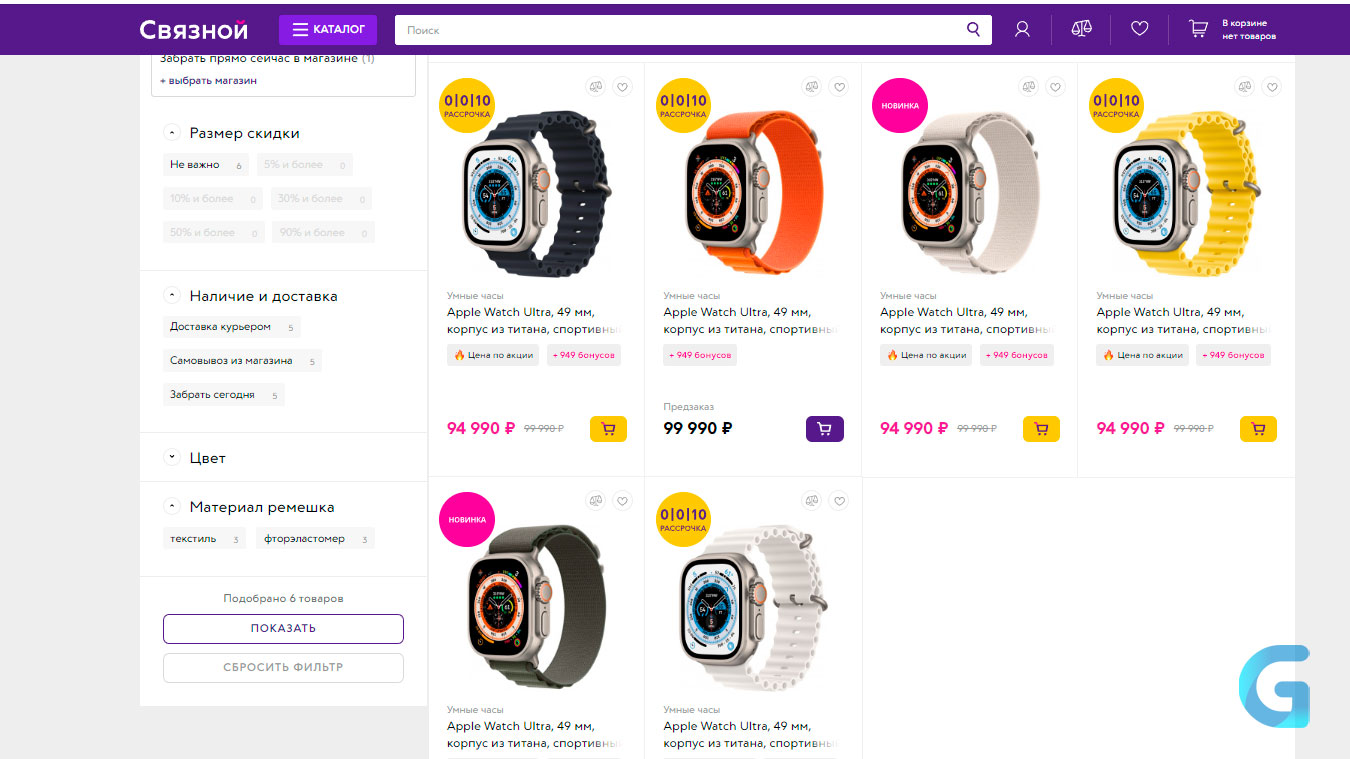
Task: Open the 'Каталог' menu
Action: (328, 30)
